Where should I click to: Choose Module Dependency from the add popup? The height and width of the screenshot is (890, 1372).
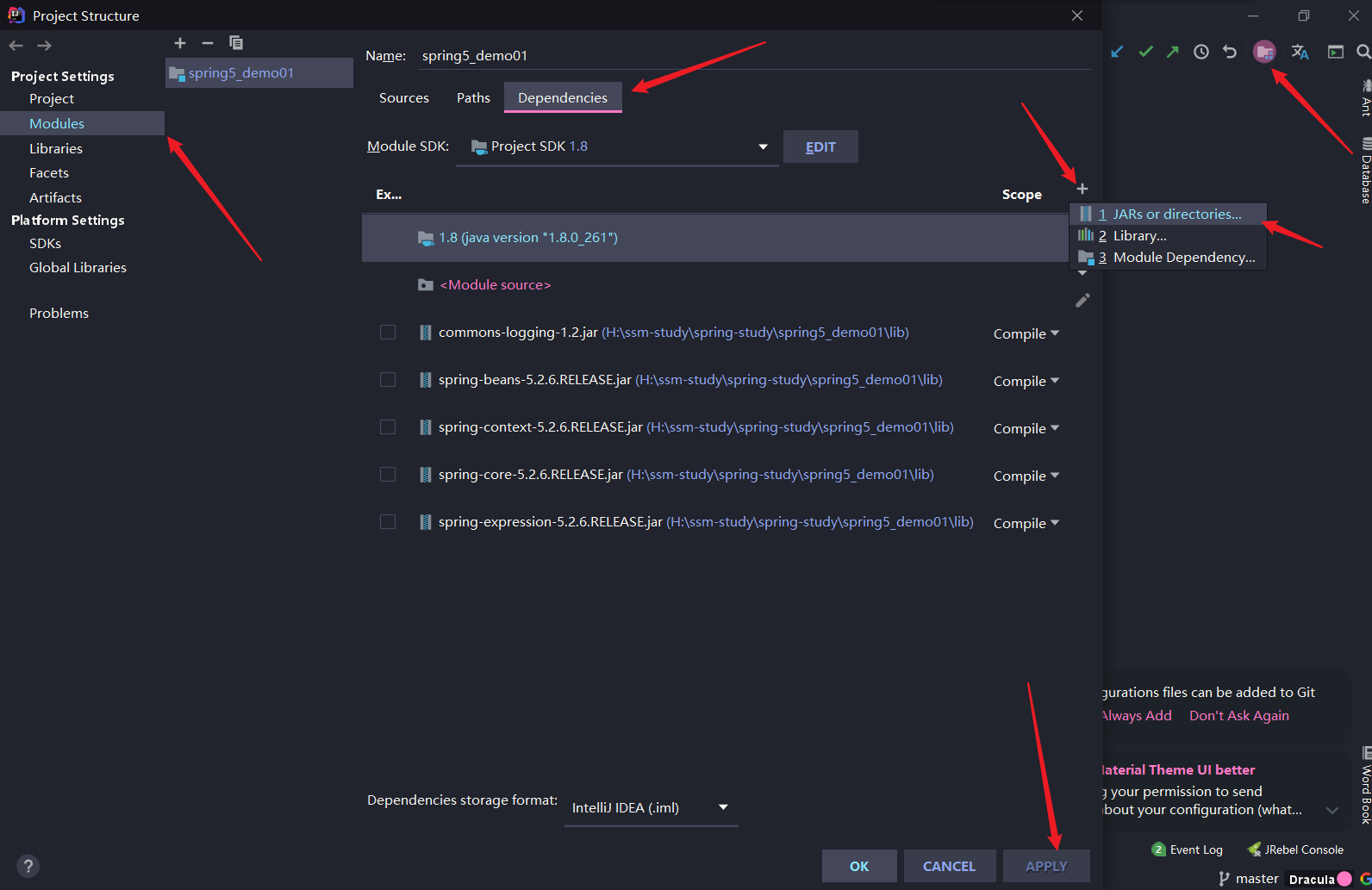[1169, 257]
